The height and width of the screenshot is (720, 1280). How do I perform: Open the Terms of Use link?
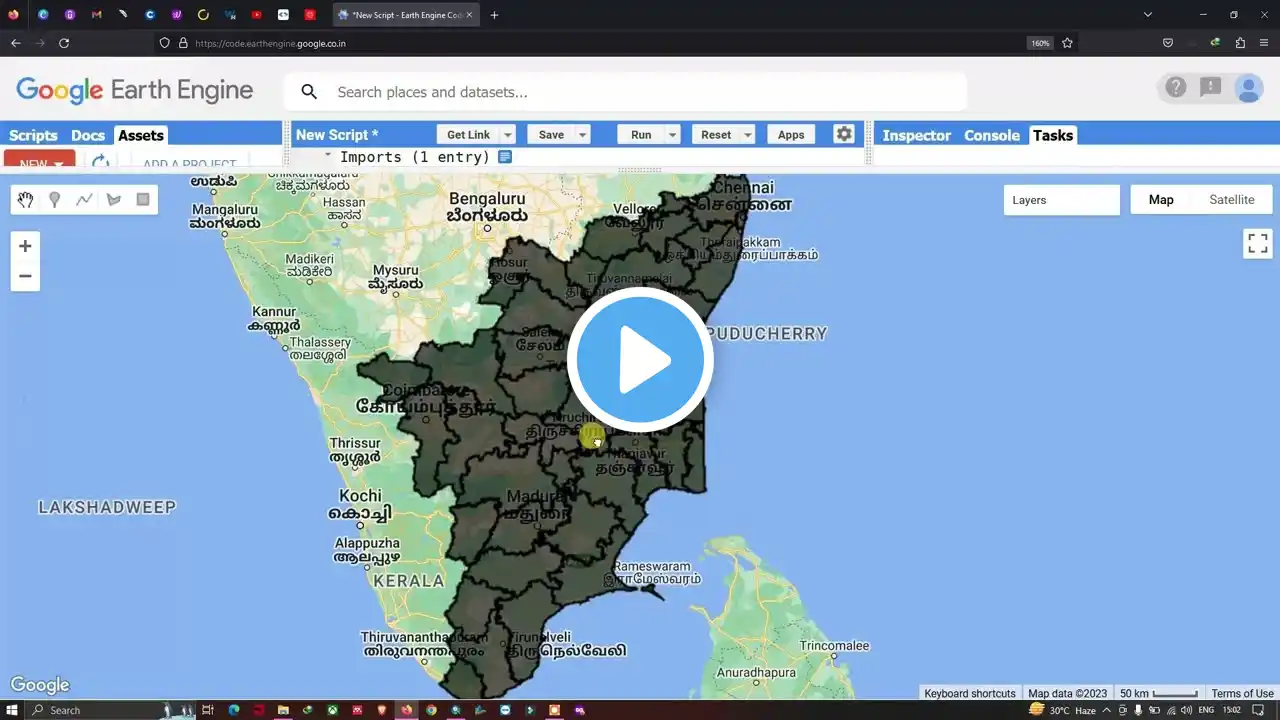(x=1242, y=693)
